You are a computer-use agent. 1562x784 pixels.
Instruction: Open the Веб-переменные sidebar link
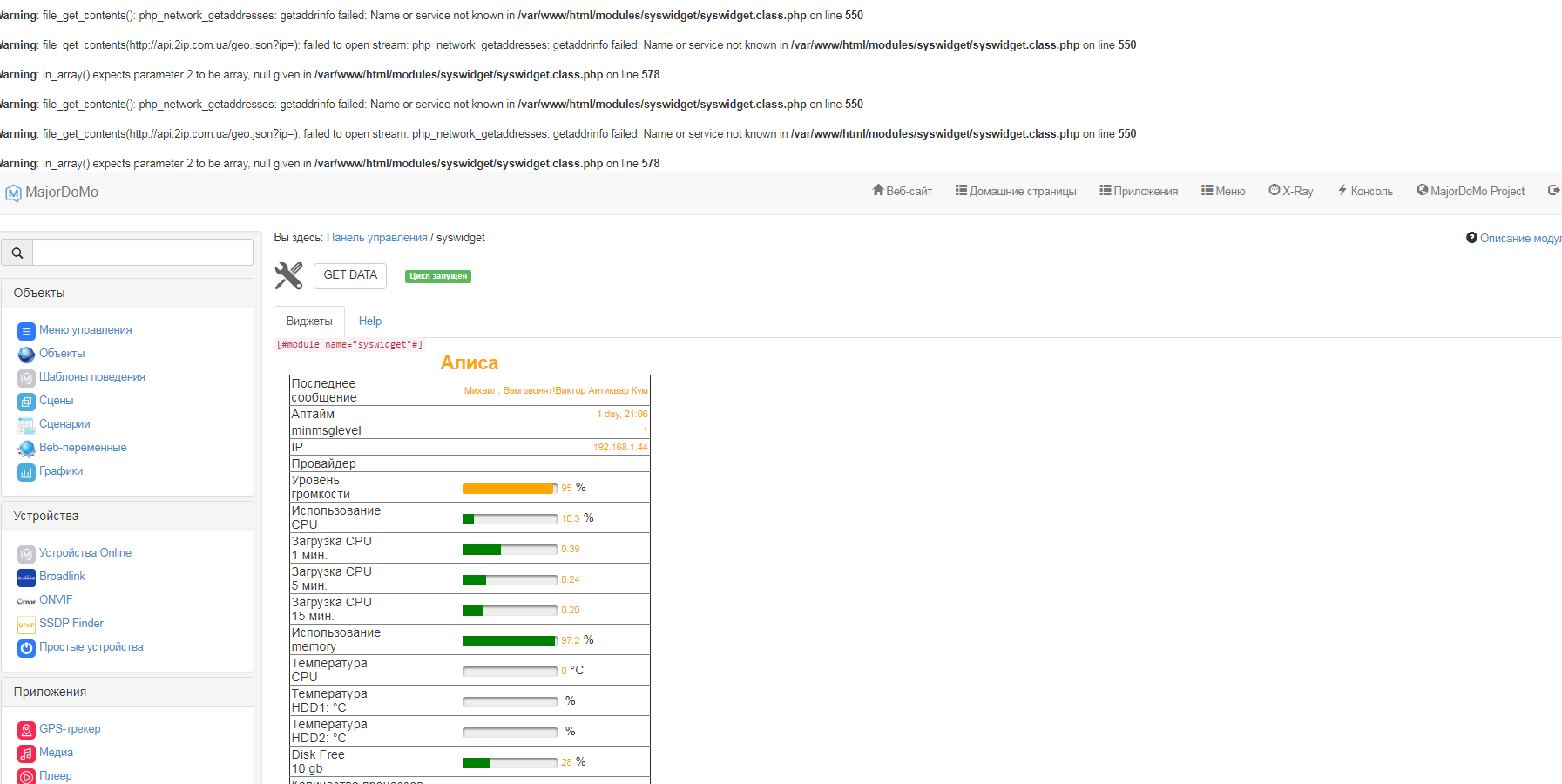click(x=83, y=448)
